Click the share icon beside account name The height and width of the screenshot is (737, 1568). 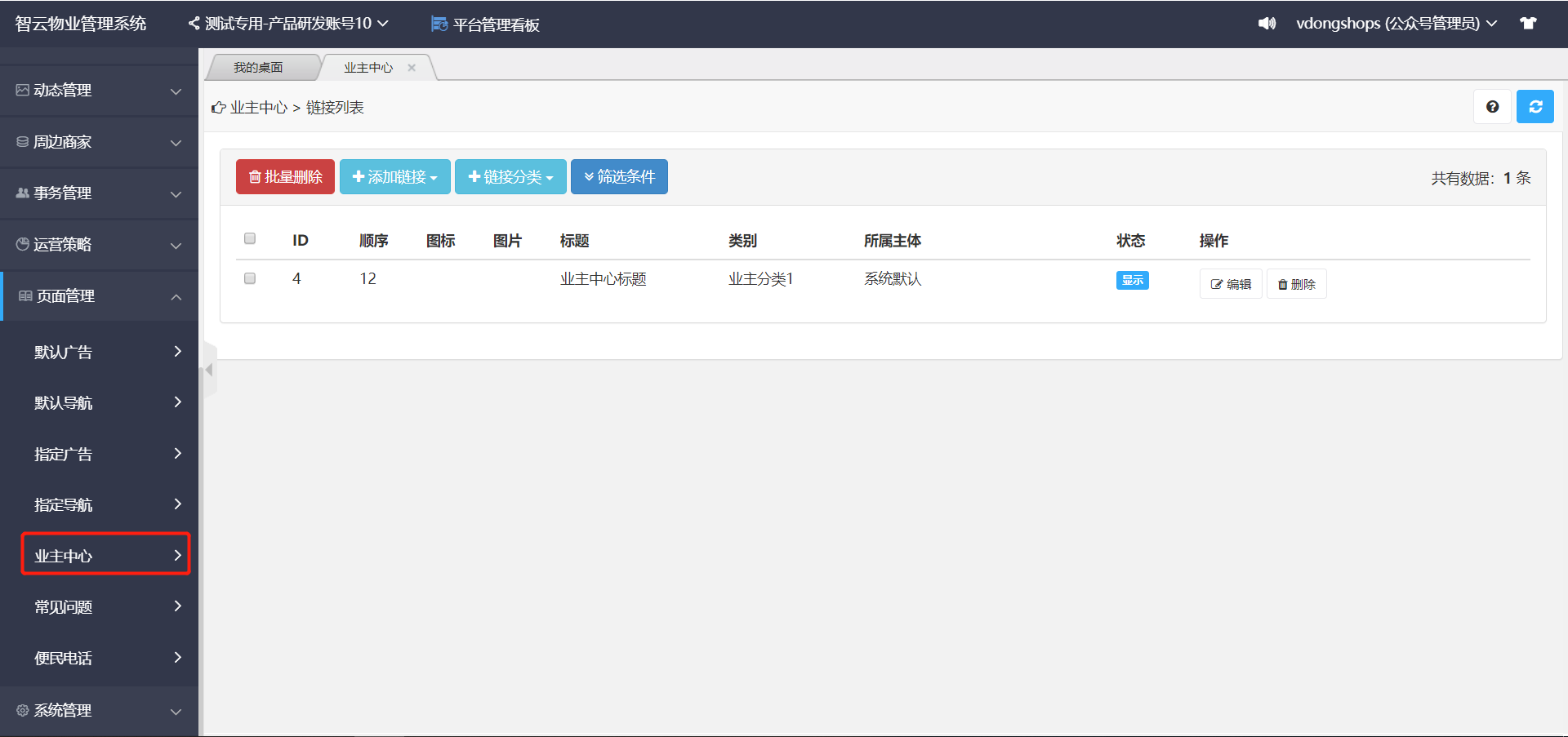[194, 24]
